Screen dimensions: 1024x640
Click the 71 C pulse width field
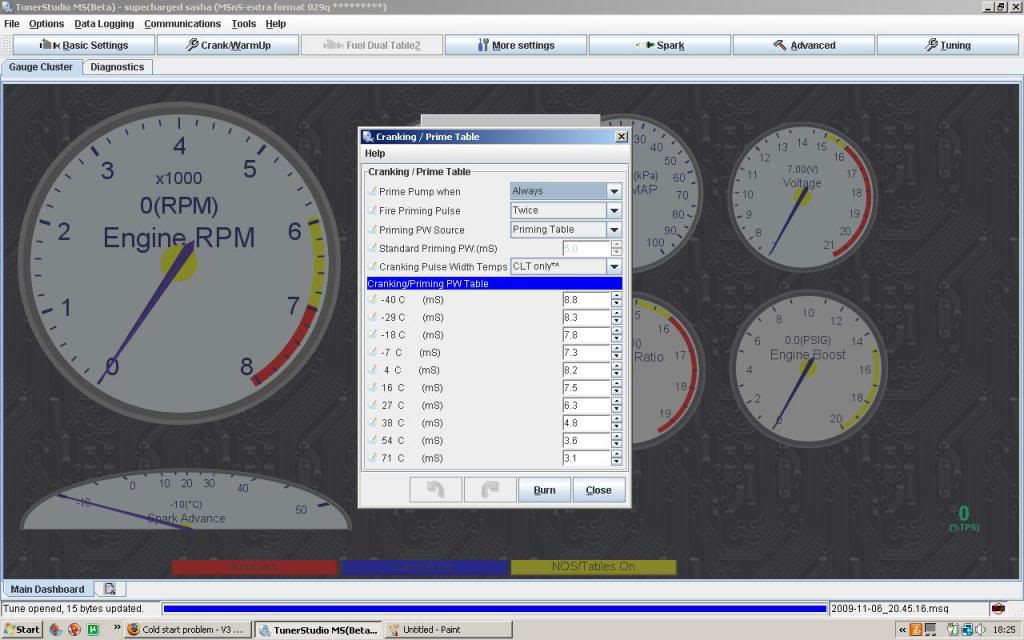pos(586,458)
